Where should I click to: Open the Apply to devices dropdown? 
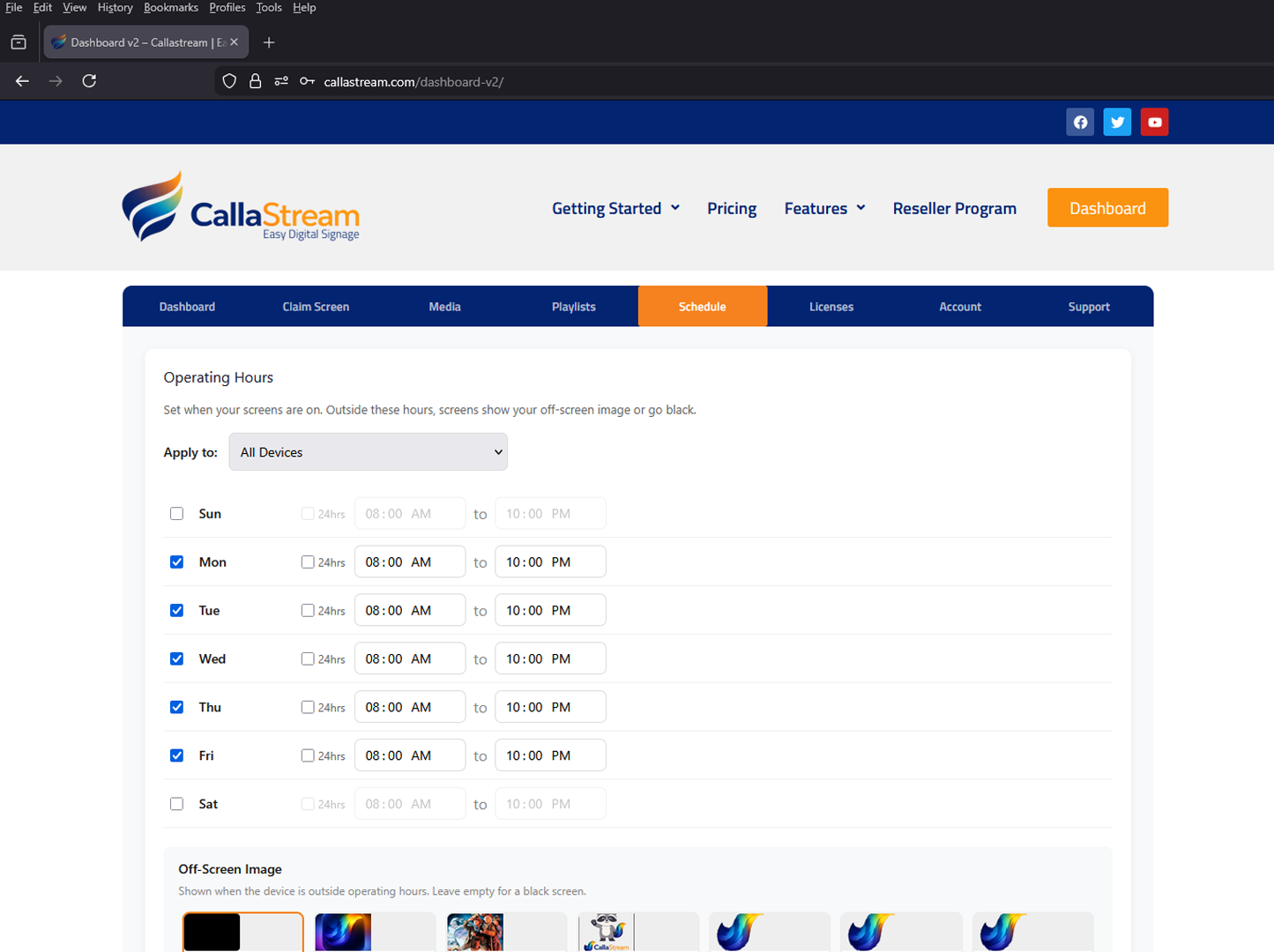[x=367, y=451]
